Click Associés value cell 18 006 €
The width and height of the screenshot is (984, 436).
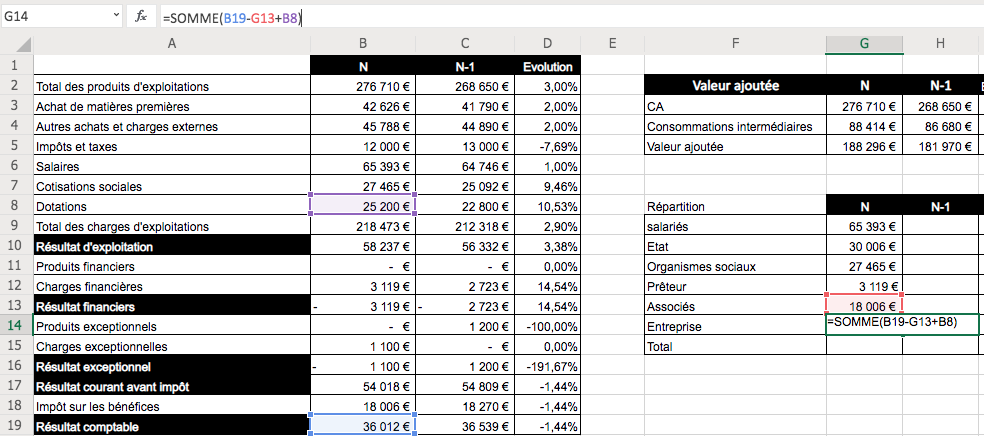[x=864, y=306]
